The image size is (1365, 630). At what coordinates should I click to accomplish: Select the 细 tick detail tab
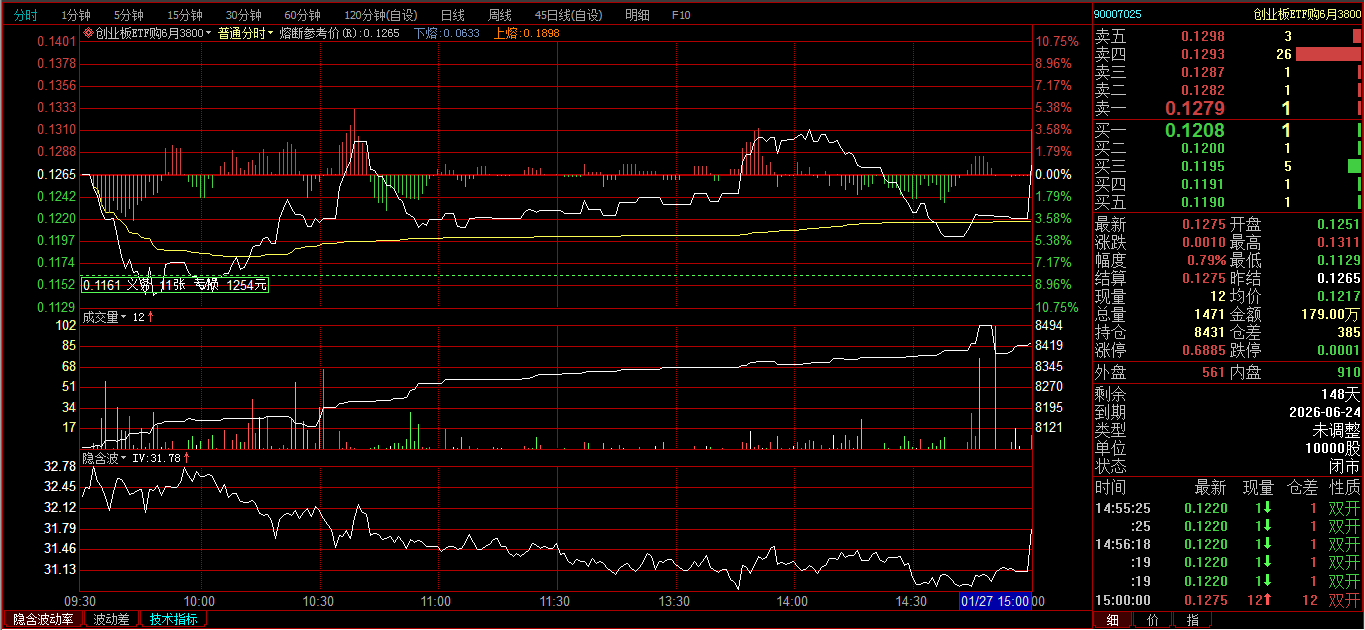(1112, 620)
